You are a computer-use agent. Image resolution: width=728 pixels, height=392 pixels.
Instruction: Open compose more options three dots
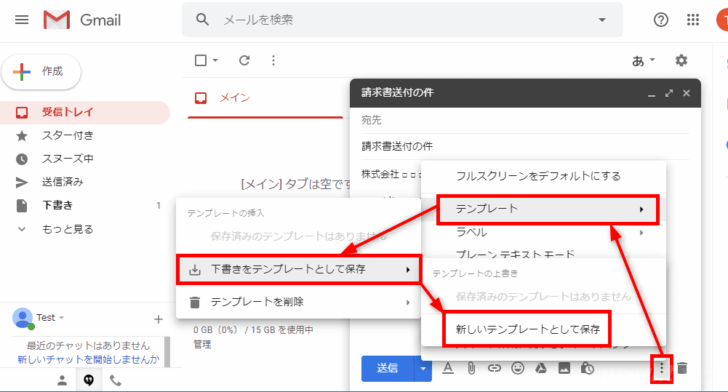tap(662, 369)
